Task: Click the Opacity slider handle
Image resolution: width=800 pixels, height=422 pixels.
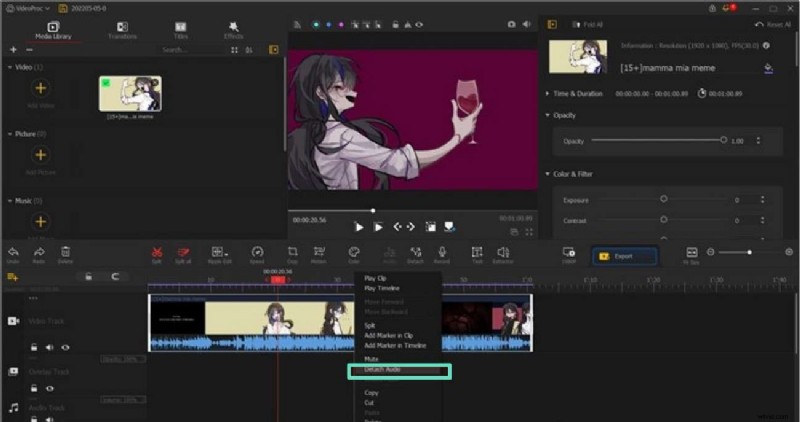Action: coord(724,141)
